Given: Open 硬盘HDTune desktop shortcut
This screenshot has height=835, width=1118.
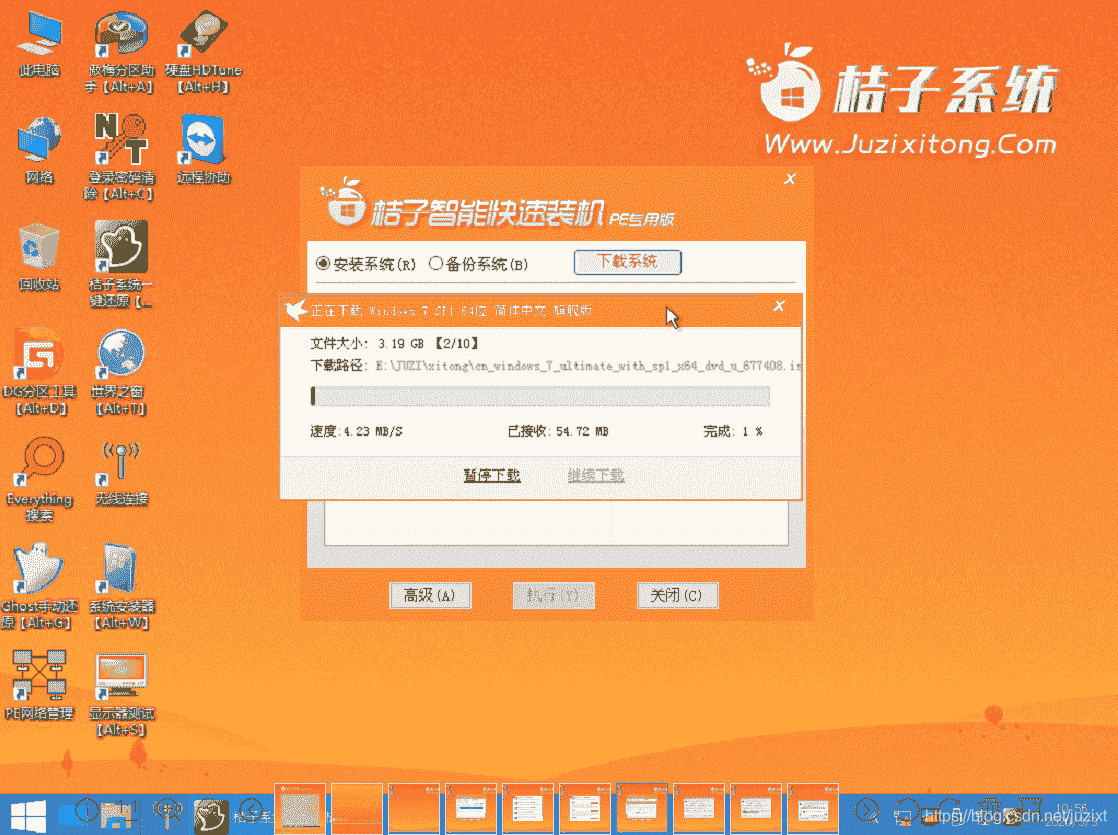Looking at the screenshot, I should point(203,51).
